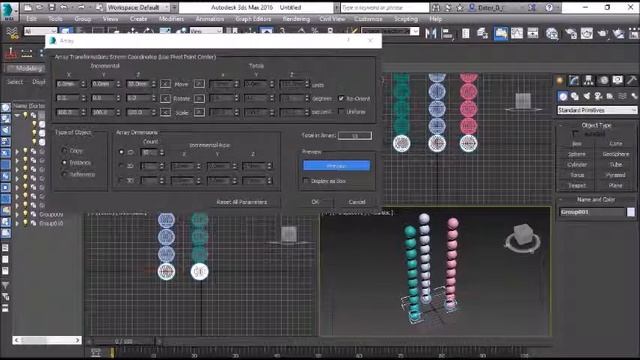Open the Tools menu
640x360 pixels.
coord(56,19)
